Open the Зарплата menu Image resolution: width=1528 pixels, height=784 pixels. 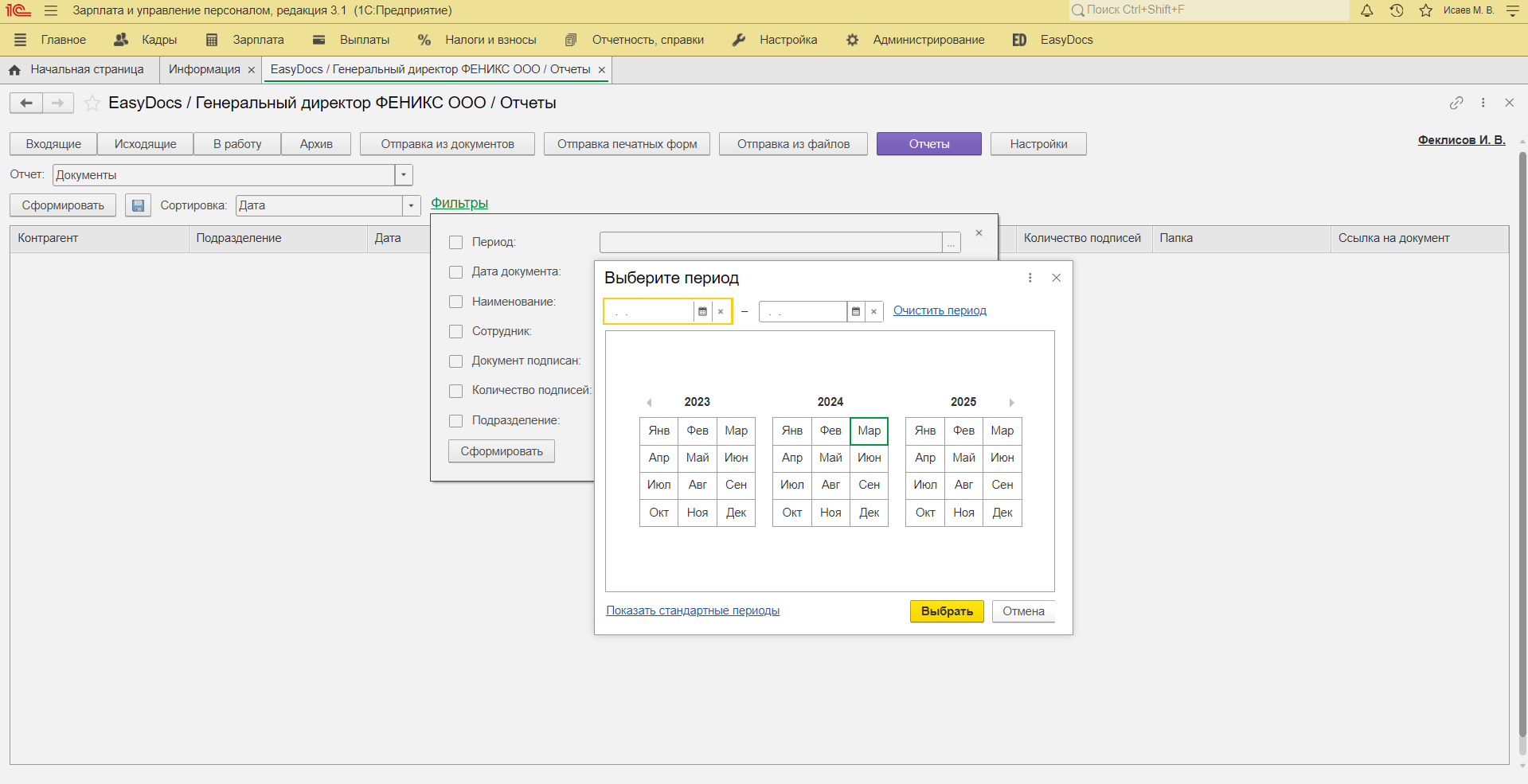pyautogui.click(x=257, y=40)
